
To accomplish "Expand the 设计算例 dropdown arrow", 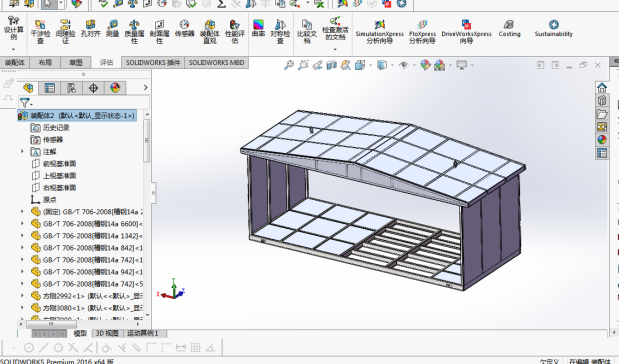I will [x=13, y=49].
